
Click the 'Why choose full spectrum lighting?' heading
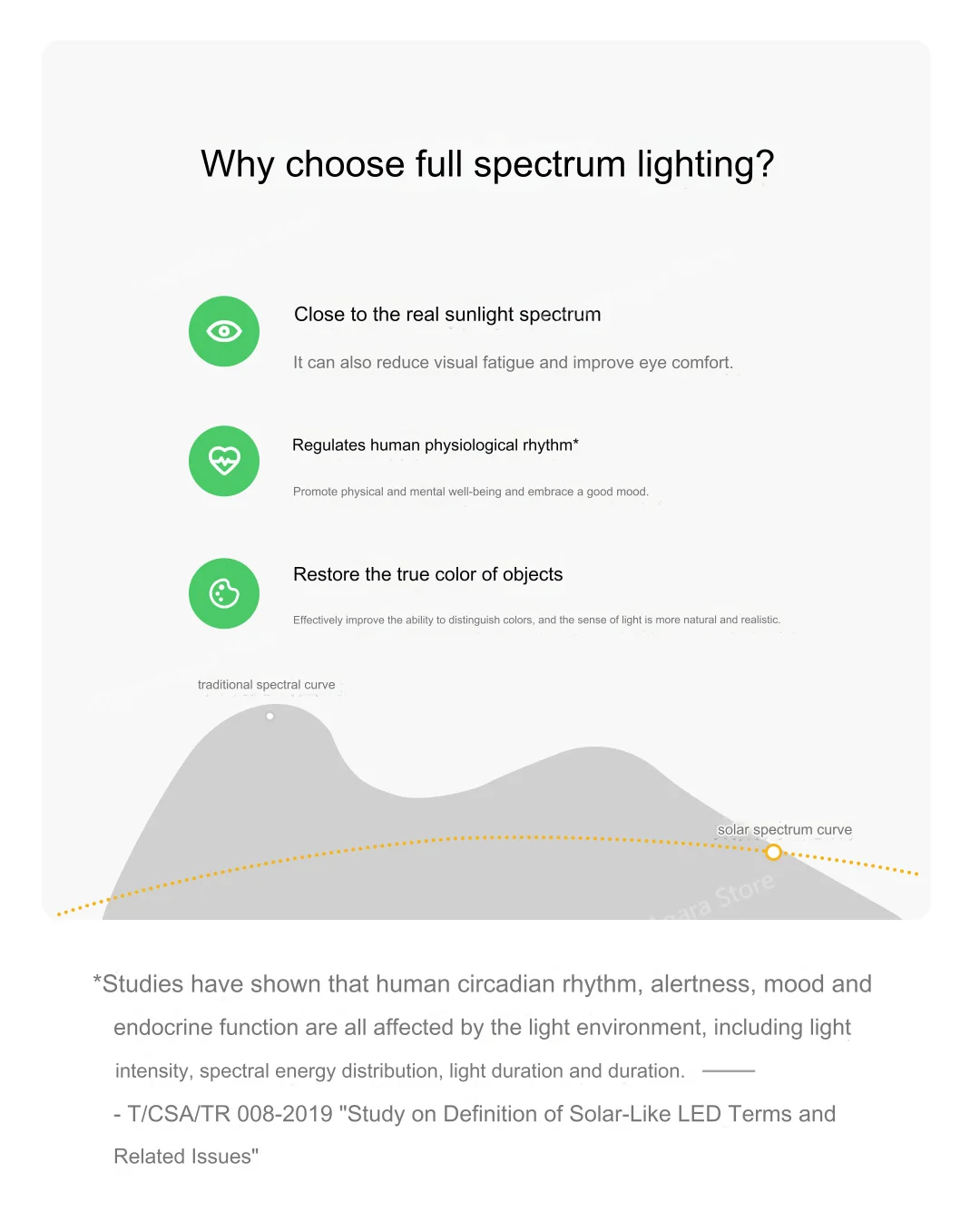487,164
